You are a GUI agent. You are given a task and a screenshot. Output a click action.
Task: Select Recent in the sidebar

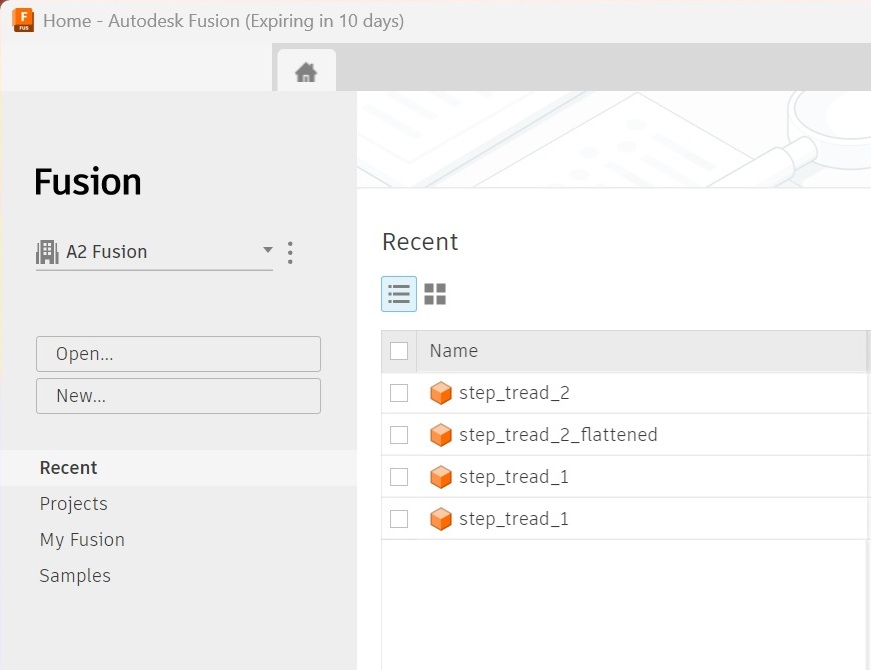point(68,468)
